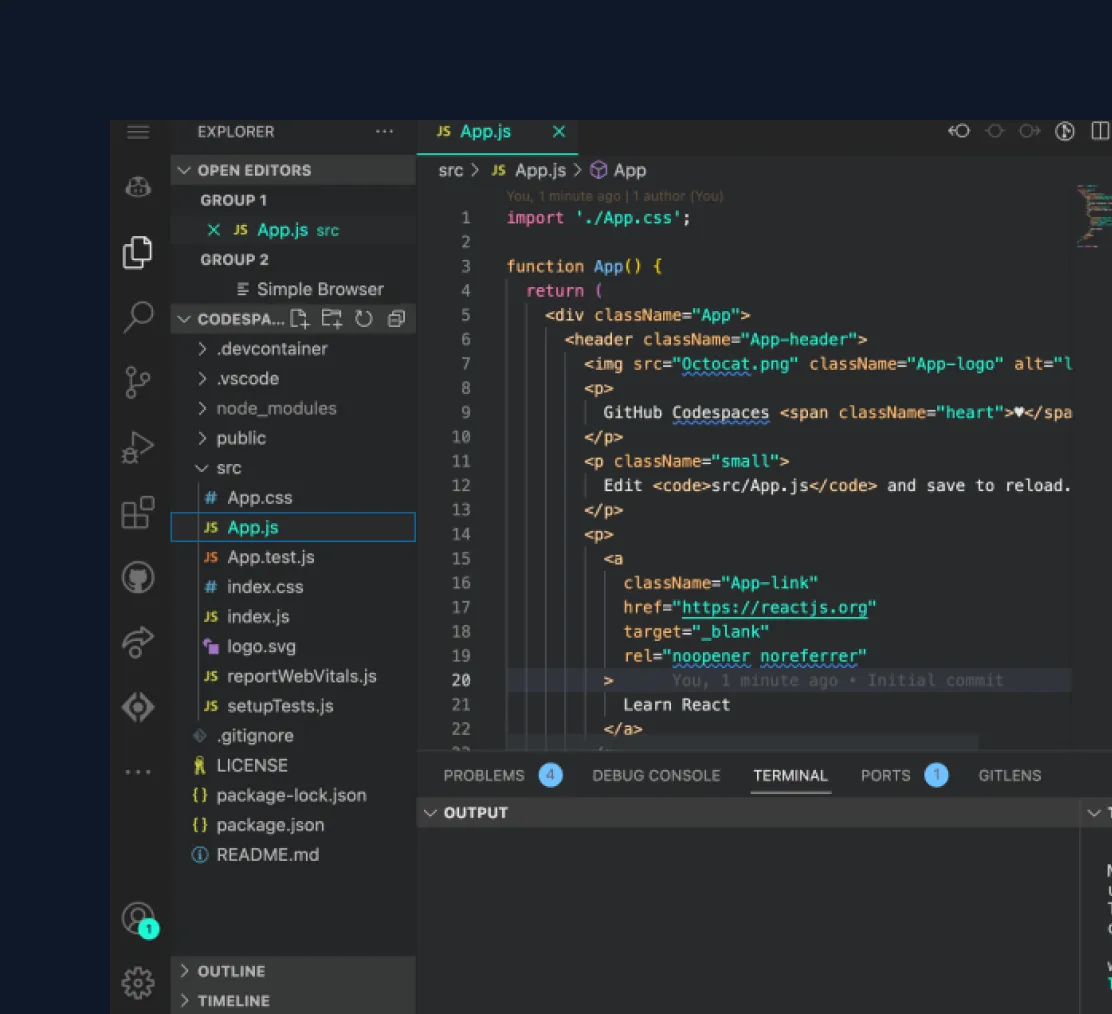This screenshot has height=1014, width=1112.
Task: Switch to the PROBLEMS tab
Action: pos(484,775)
